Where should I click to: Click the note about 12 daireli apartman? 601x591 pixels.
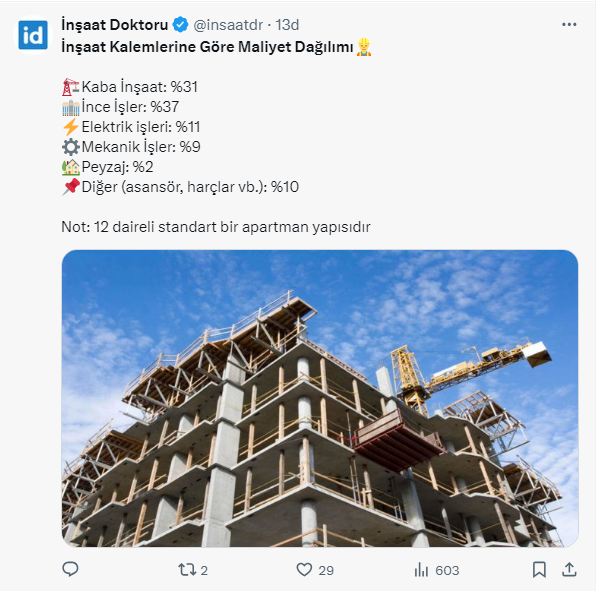[x=216, y=227]
